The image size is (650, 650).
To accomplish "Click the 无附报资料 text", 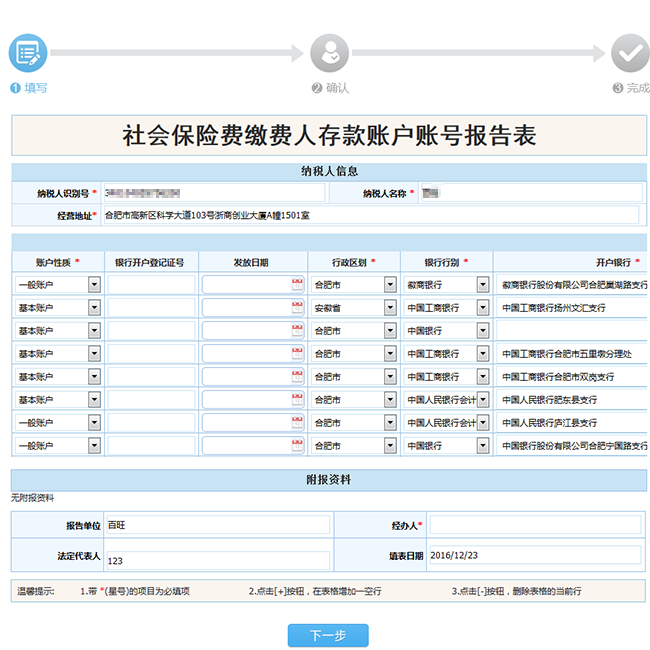I will (x=32, y=498).
